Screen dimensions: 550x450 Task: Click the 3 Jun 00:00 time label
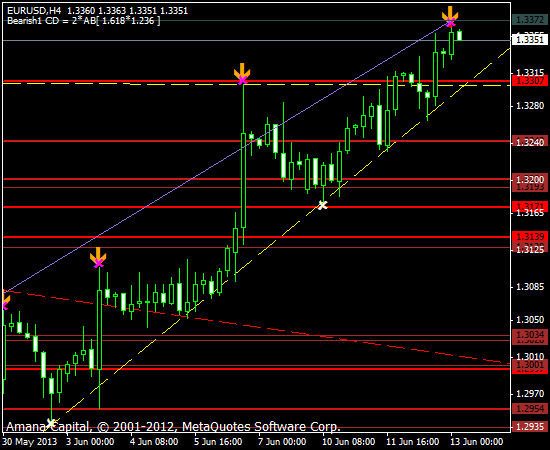click(90, 441)
